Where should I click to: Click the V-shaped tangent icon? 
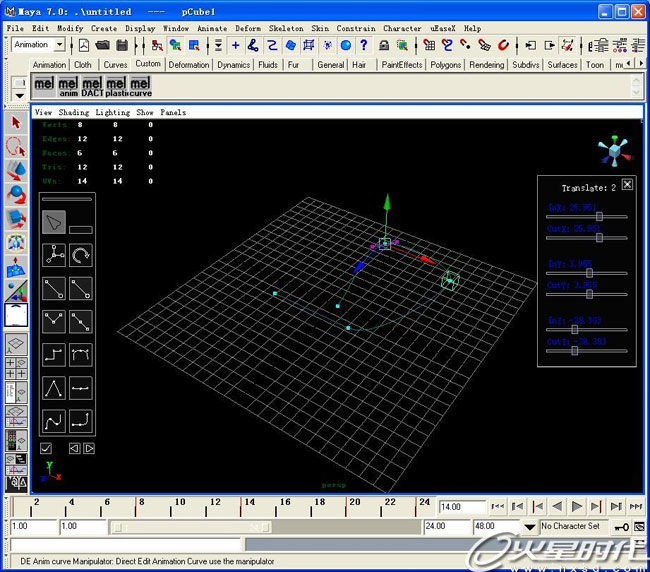(x=54, y=322)
